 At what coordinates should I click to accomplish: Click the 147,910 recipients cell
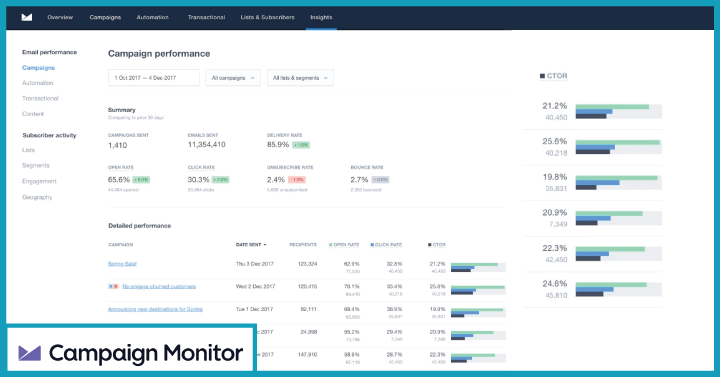click(x=307, y=355)
